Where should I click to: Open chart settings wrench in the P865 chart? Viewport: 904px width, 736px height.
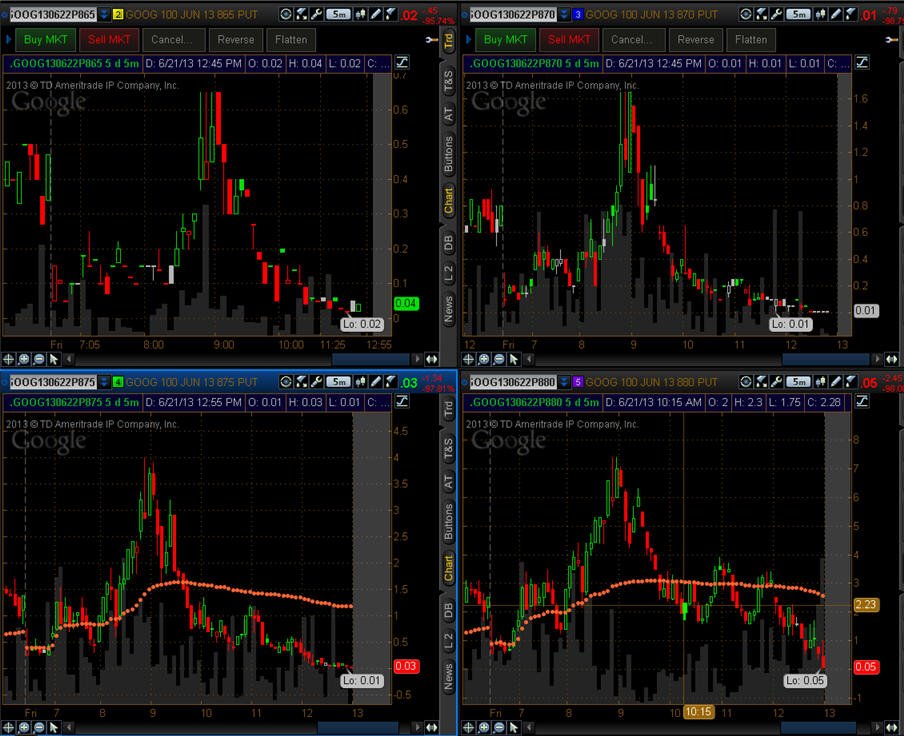tap(317, 14)
